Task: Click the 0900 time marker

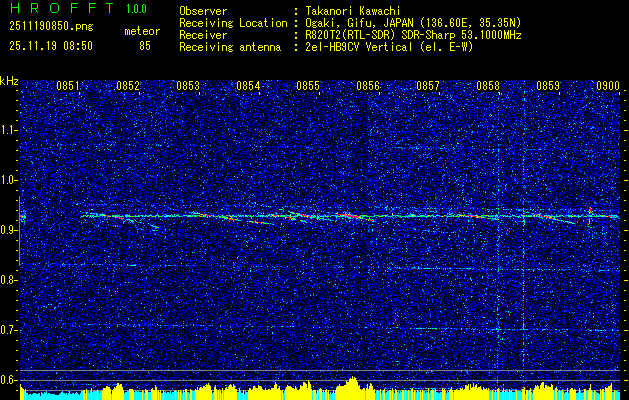Action: pyautogui.click(x=608, y=86)
